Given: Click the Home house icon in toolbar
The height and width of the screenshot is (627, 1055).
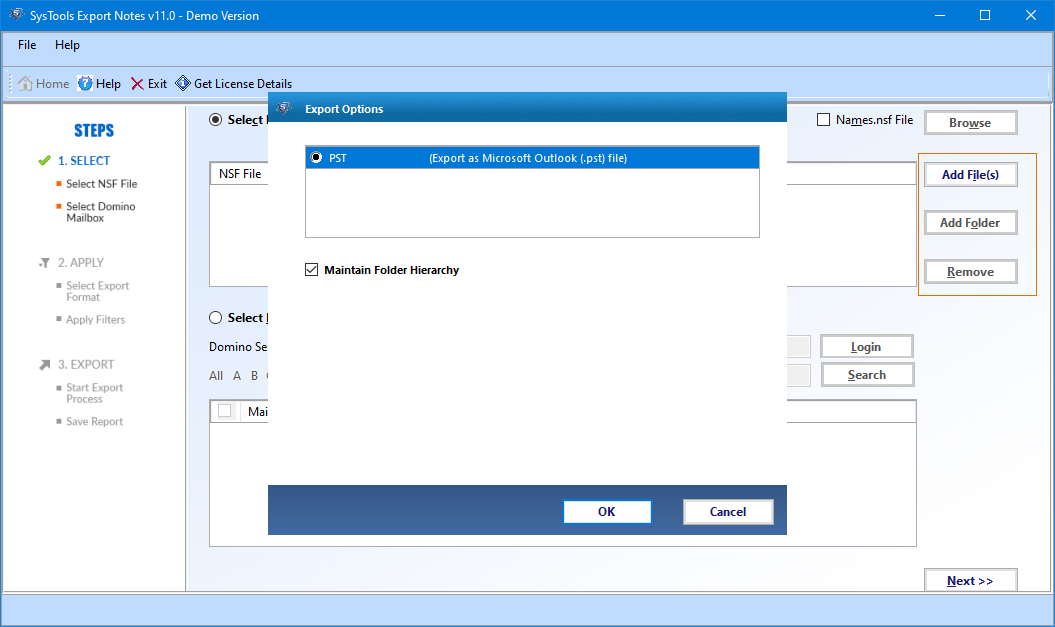Looking at the screenshot, I should coord(25,83).
